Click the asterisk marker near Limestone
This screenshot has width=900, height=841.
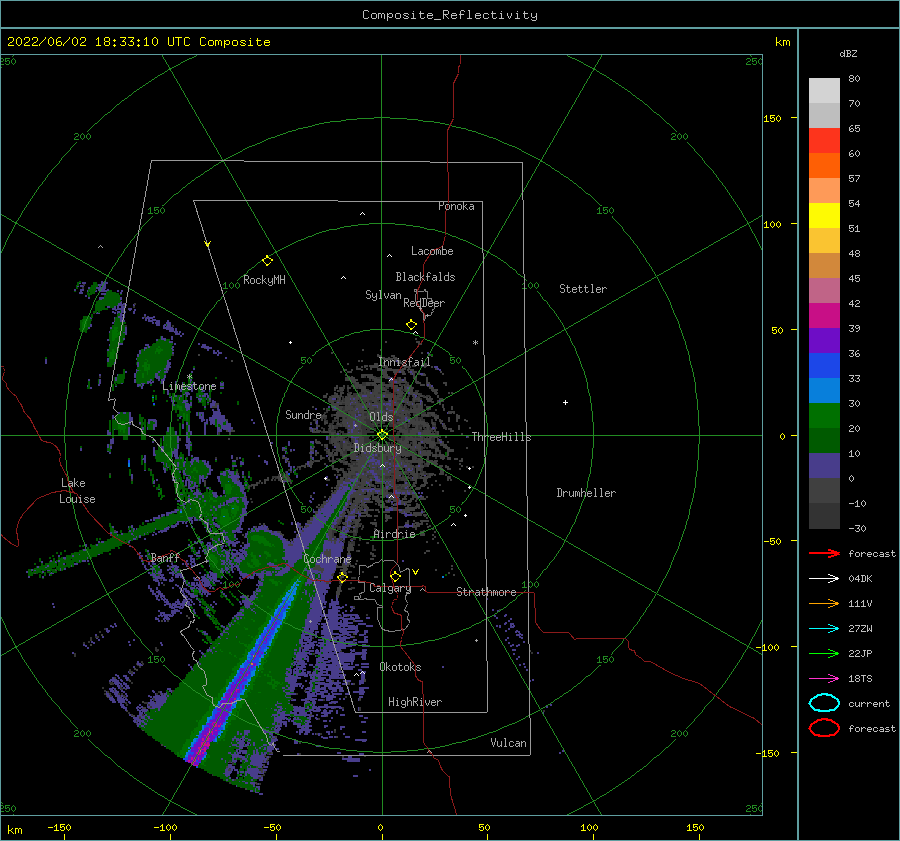pyautogui.click(x=189, y=377)
